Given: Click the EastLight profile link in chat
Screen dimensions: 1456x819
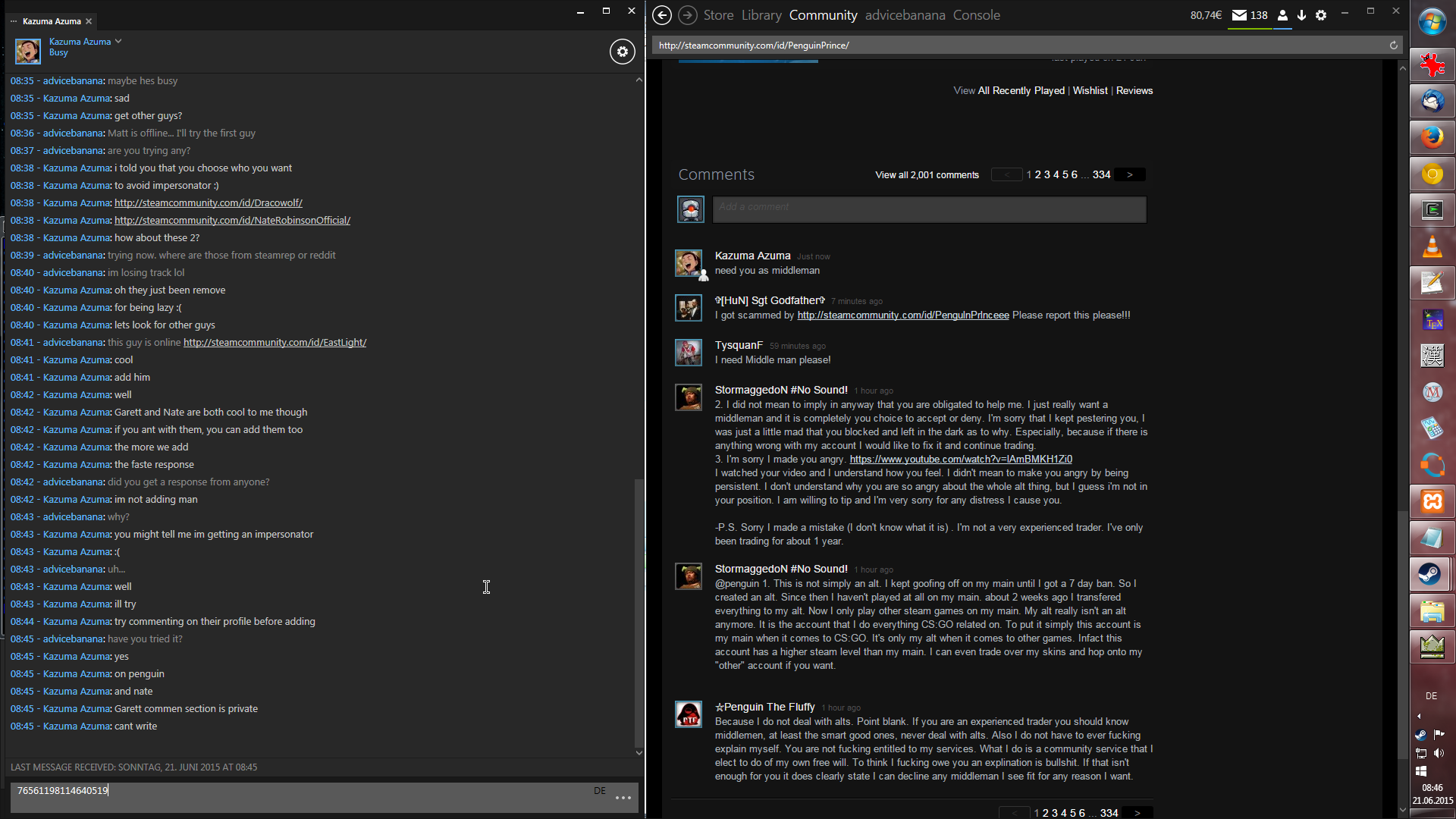Looking at the screenshot, I should 275,343.
